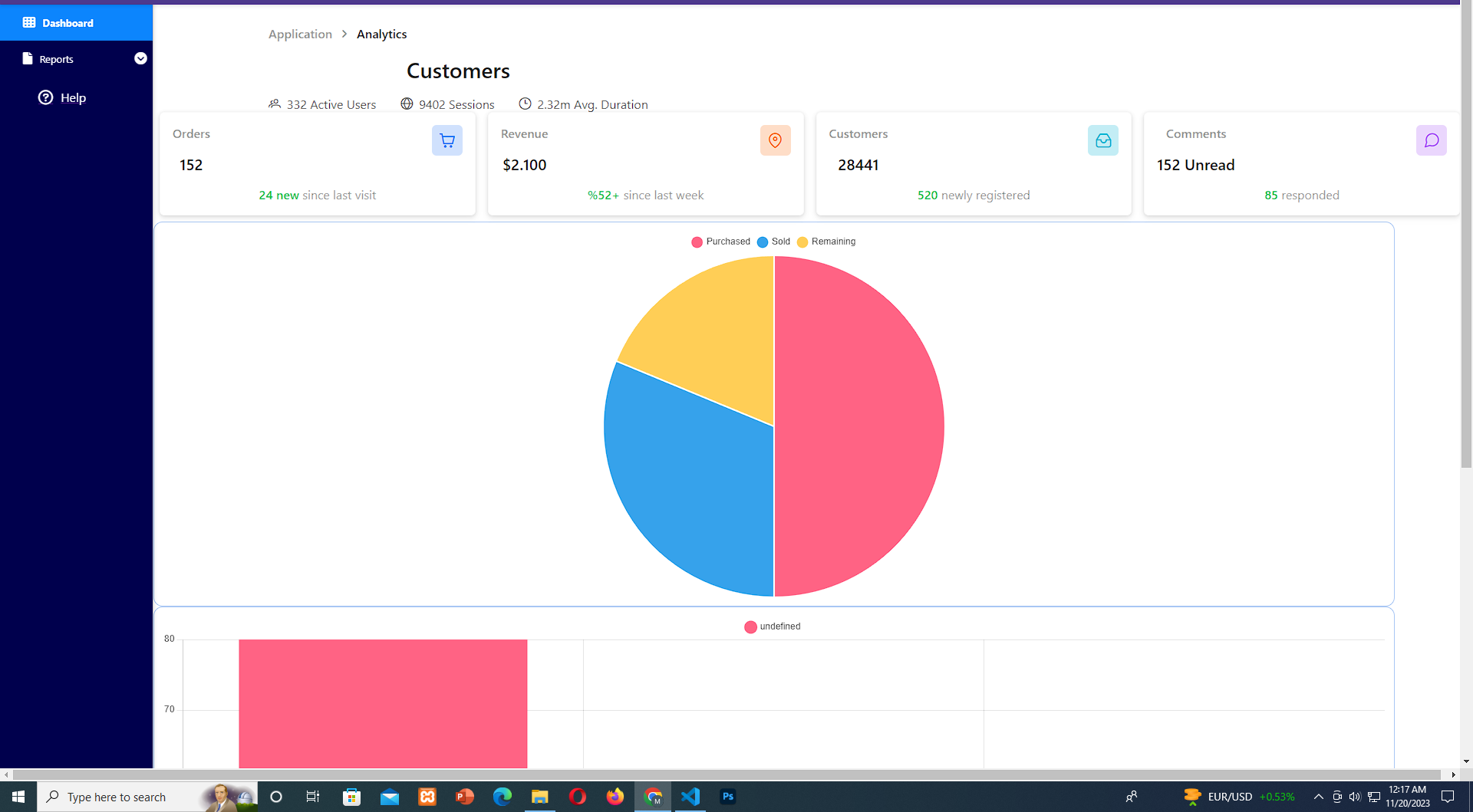This screenshot has width=1473, height=812.
Task: Click the EUR/USD taskbar widget
Action: (1239, 797)
